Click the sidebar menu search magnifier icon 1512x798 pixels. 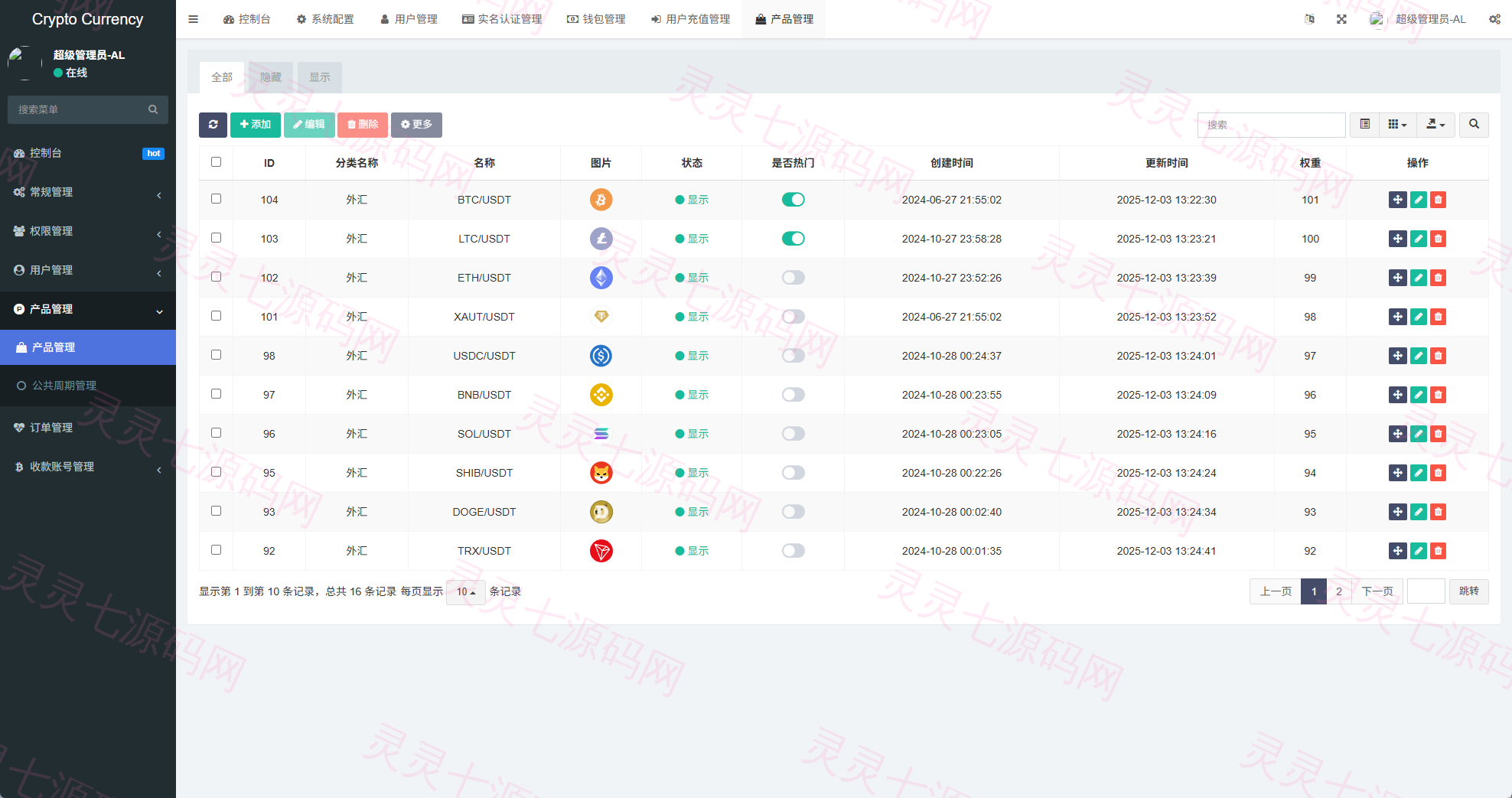click(153, 109)
